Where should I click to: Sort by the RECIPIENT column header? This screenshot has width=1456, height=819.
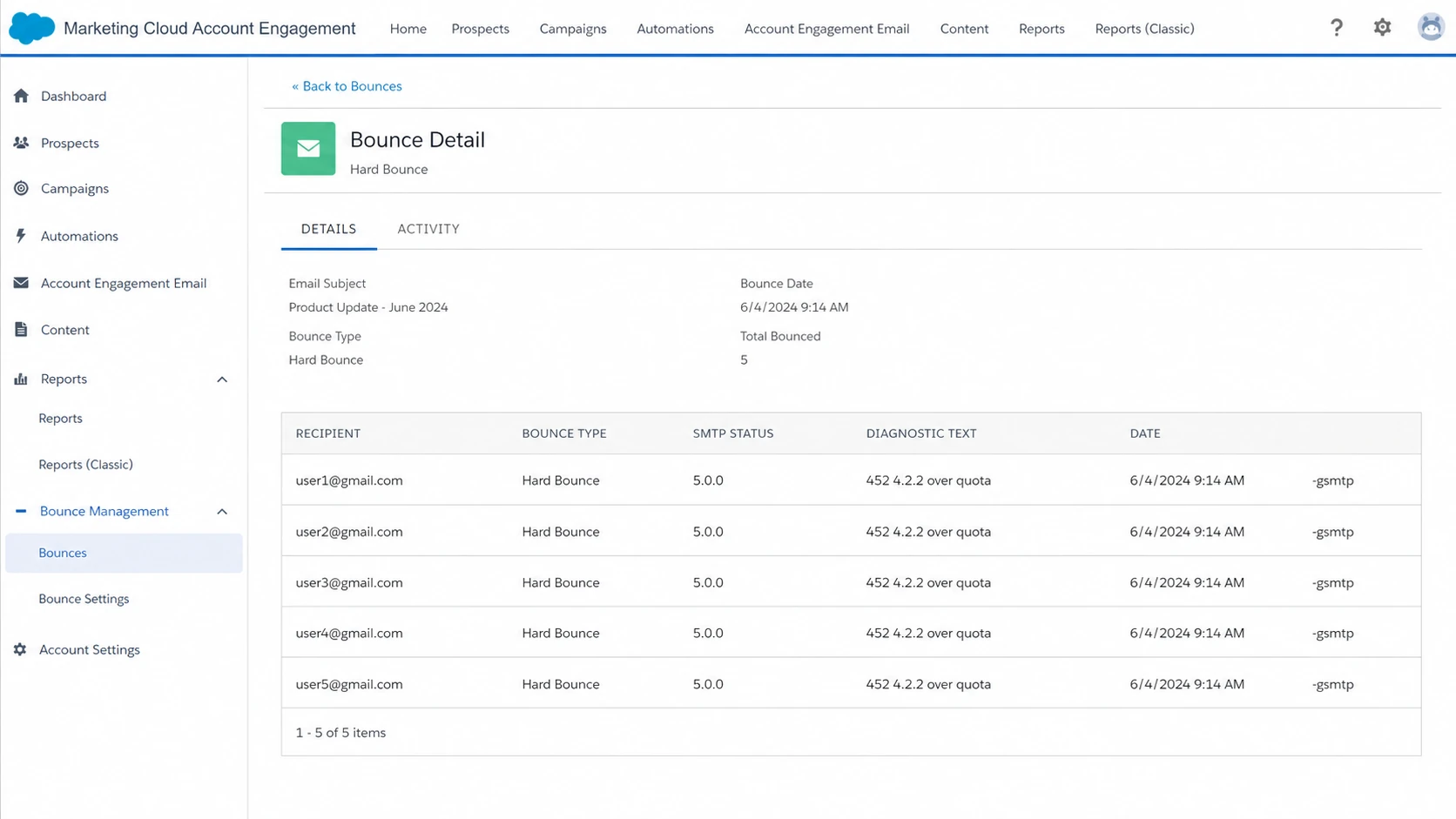(327, 433)
